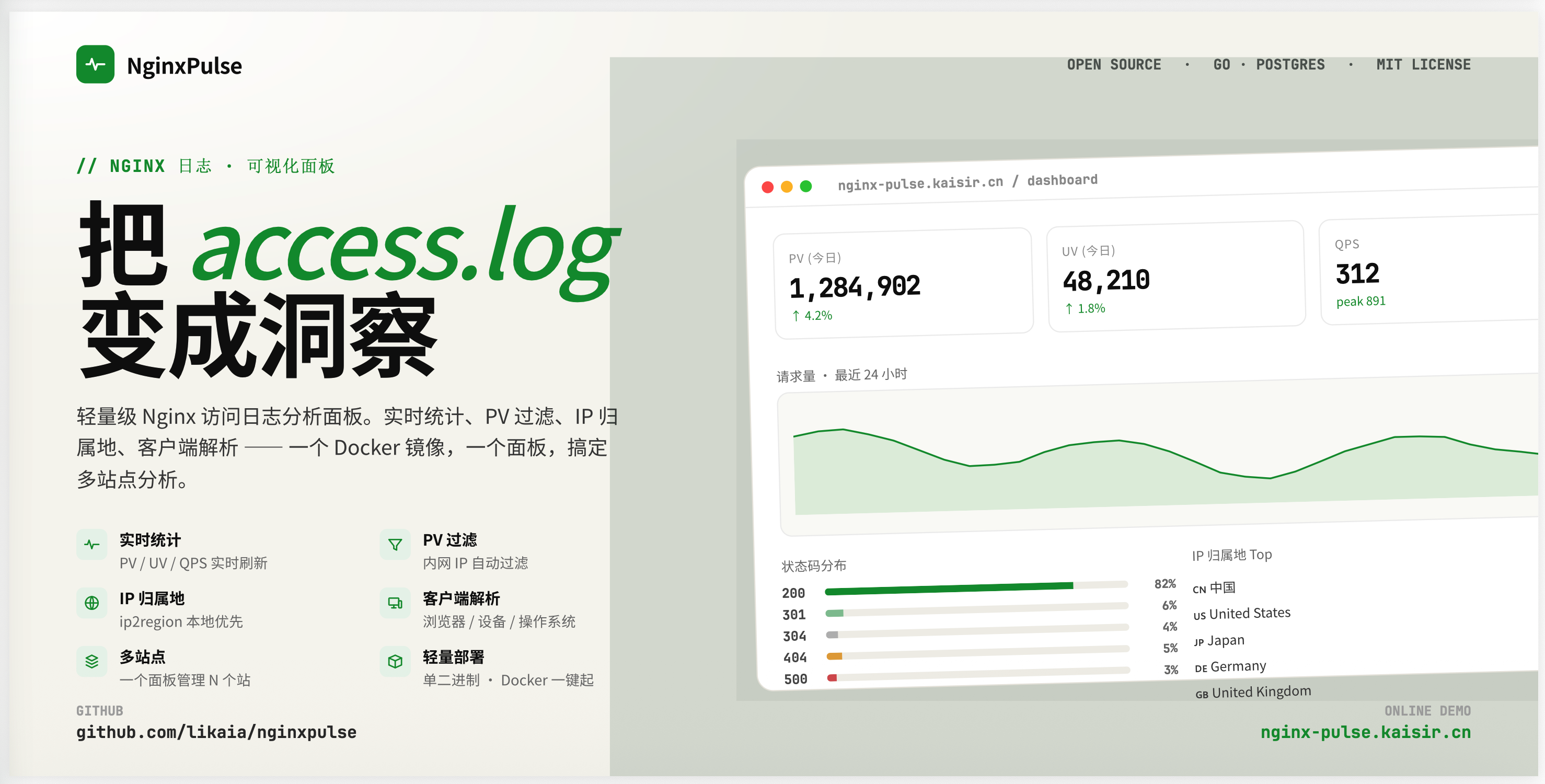Click the UV (今日) 48,210 card

tap(1175, 276)
